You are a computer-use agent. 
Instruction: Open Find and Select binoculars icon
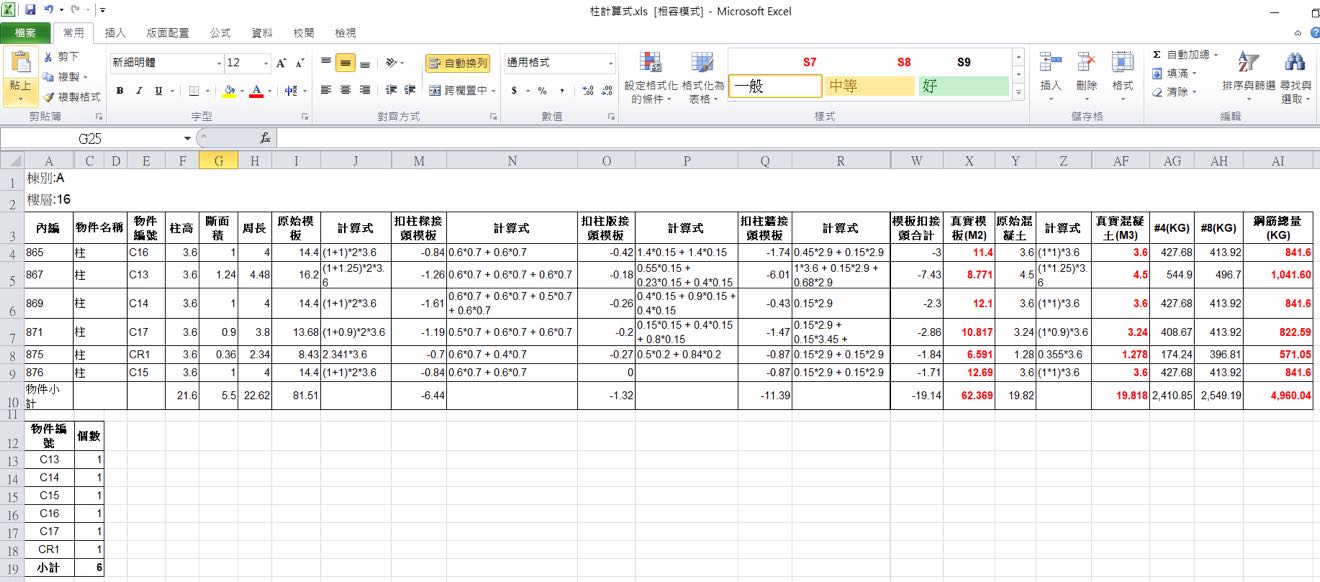[x=1295, y=75]
